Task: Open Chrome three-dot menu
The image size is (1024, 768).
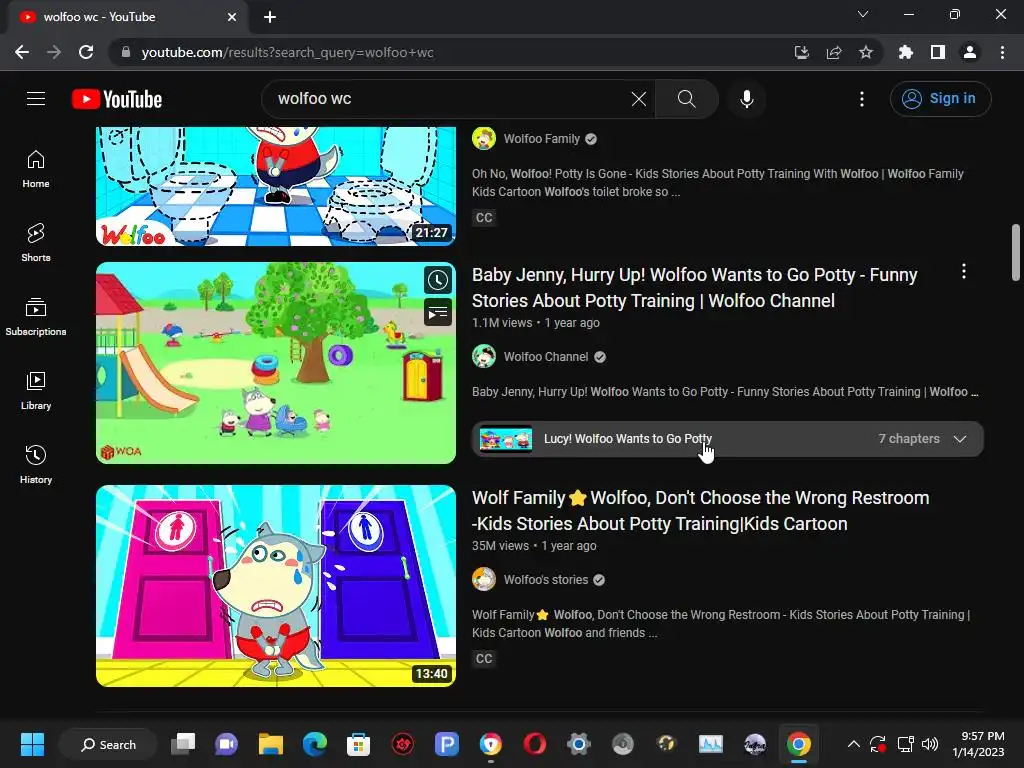Action: [x=1002, y=52]
